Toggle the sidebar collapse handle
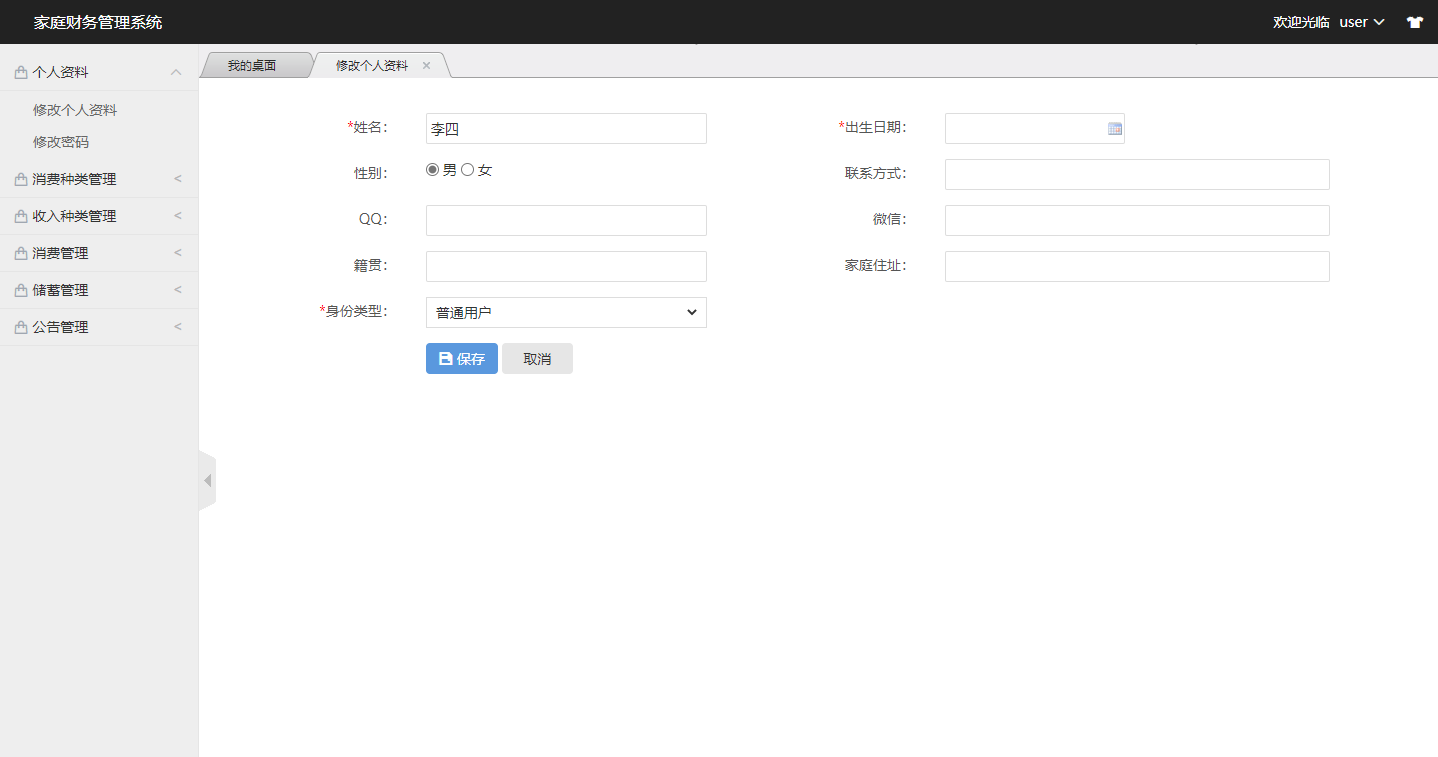 click(x=207, y=479)
